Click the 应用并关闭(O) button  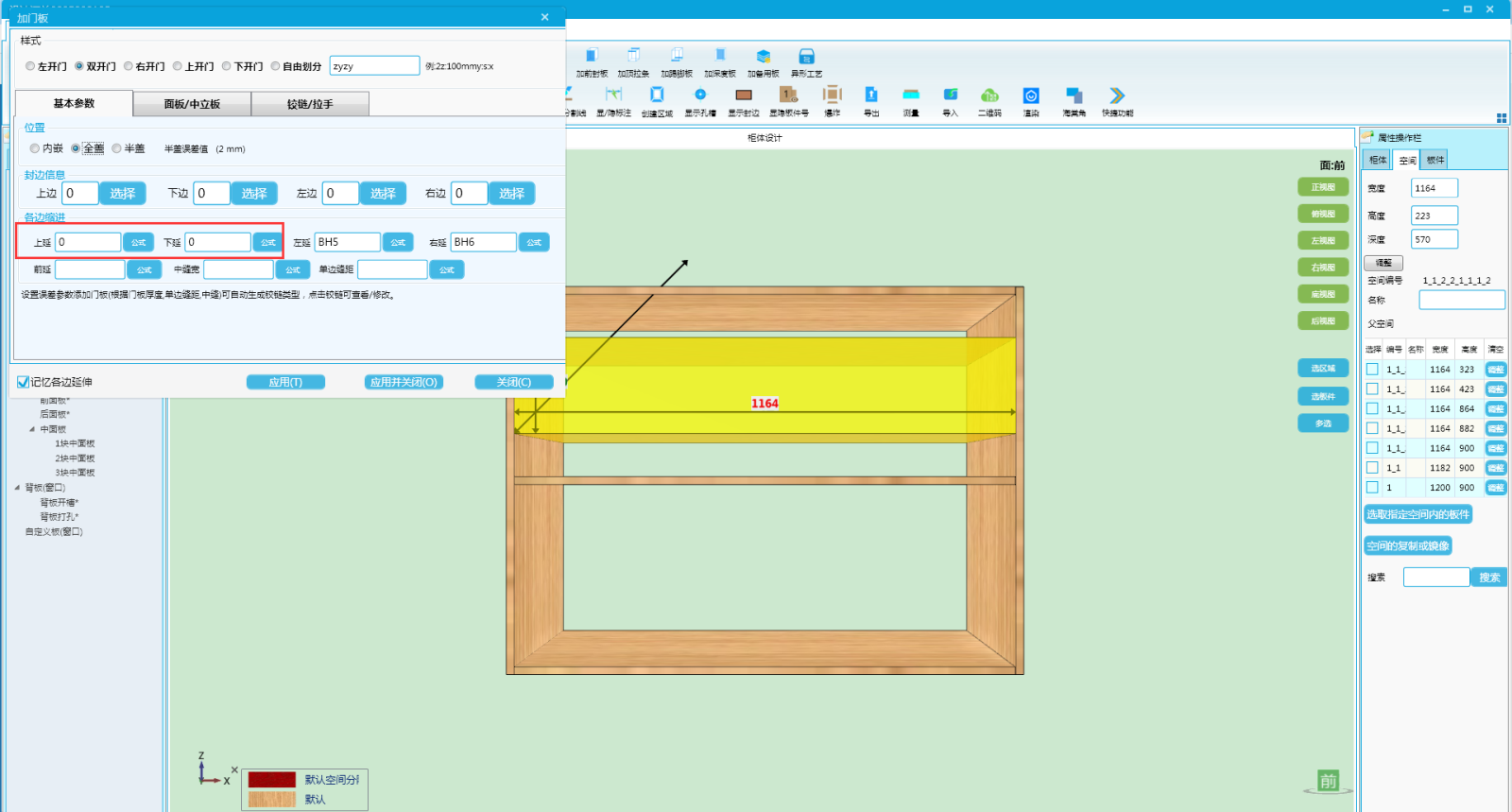point(404,382)
